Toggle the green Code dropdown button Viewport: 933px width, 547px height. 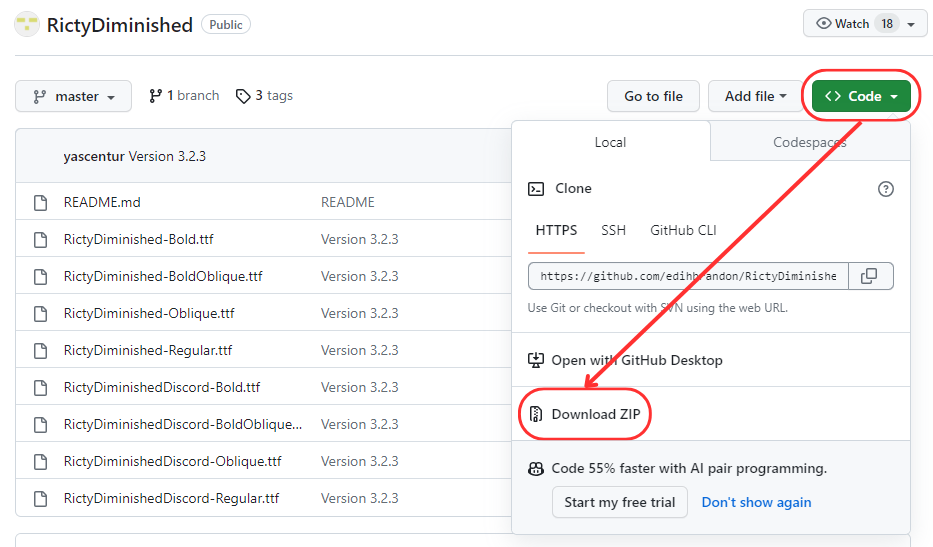tap(861, 96)
